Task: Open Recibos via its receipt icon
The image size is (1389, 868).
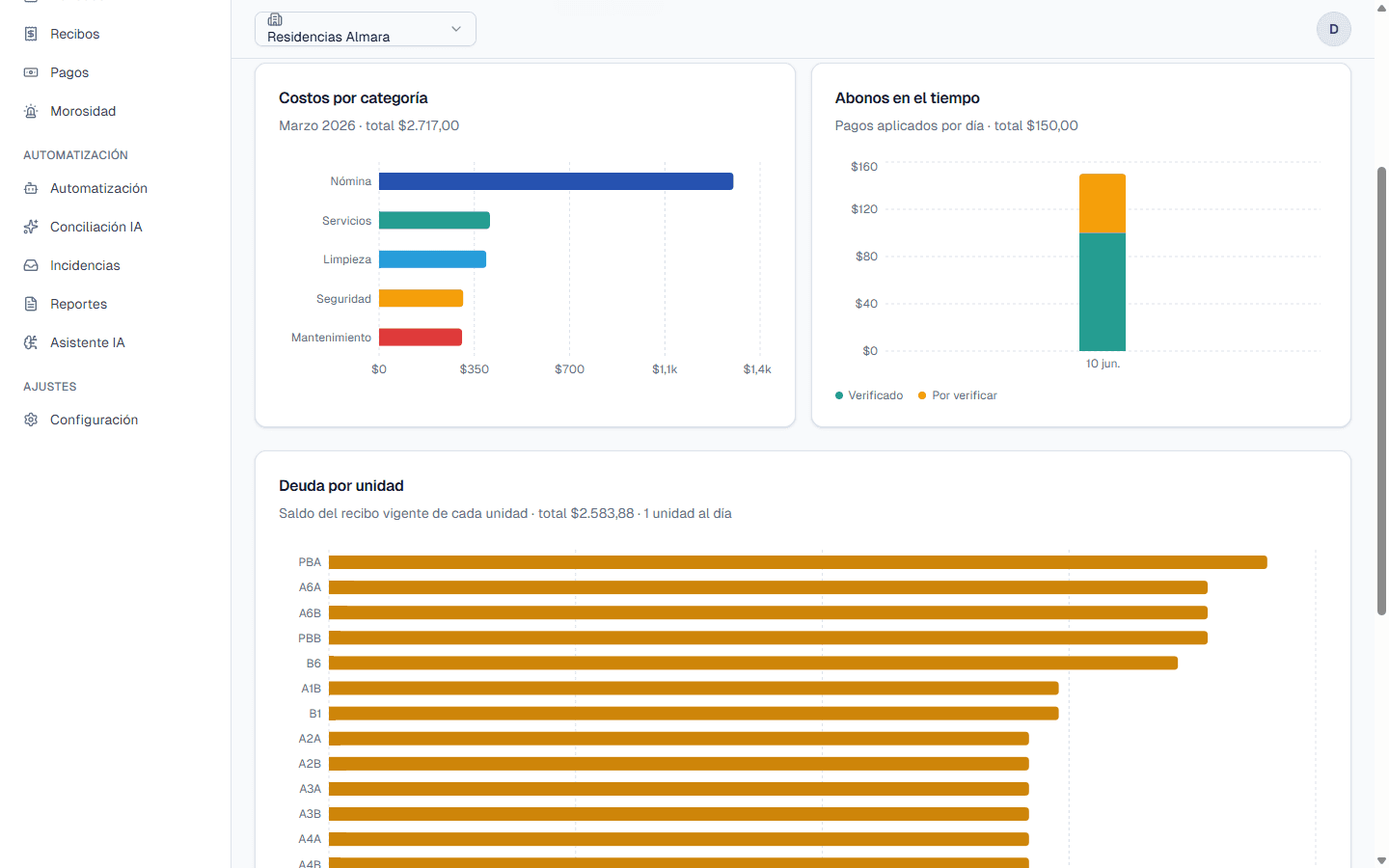Action: click(31, 34)
